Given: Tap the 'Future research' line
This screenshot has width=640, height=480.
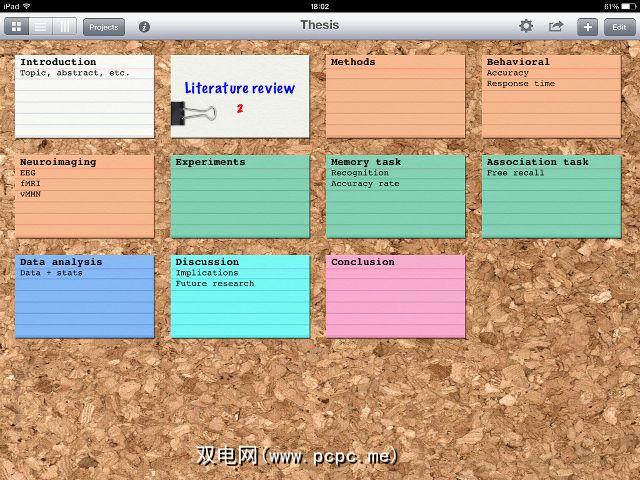Looking at the screenshot, I should coord(215,284).
